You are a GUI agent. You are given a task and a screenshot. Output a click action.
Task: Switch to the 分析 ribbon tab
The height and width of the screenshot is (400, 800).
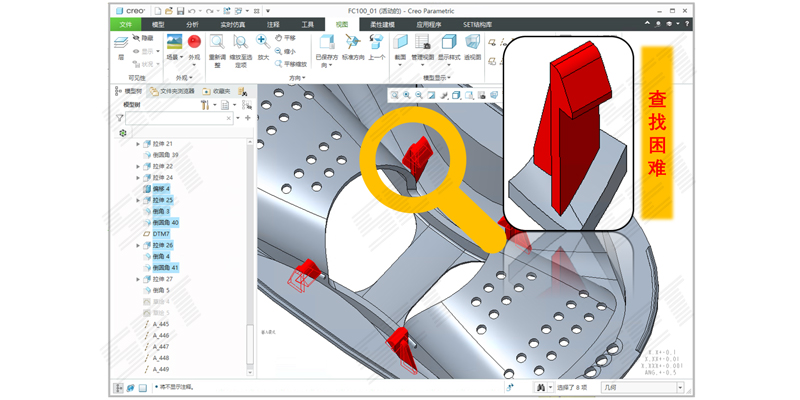click(192, 24)
